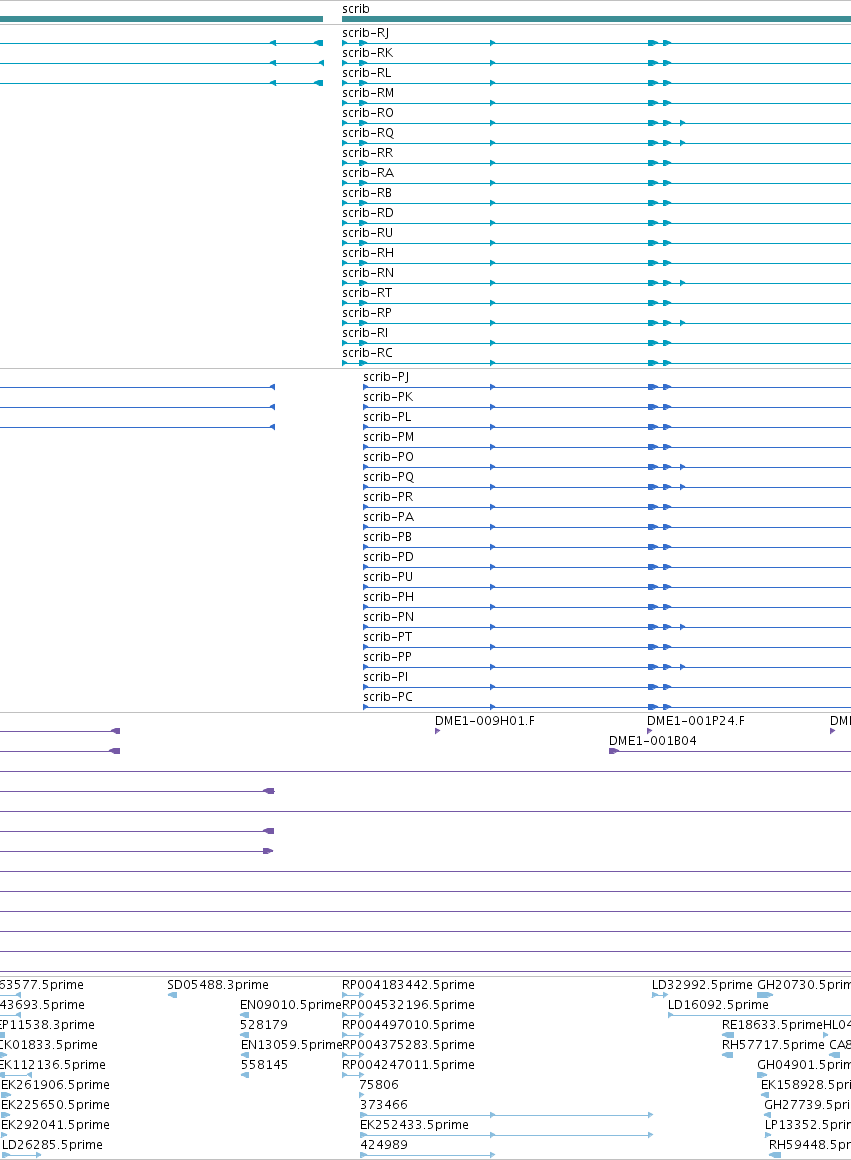Select the scrib-RJ transcript label
This screenshot has height=1160, width=851.
[x=366, y=33]
